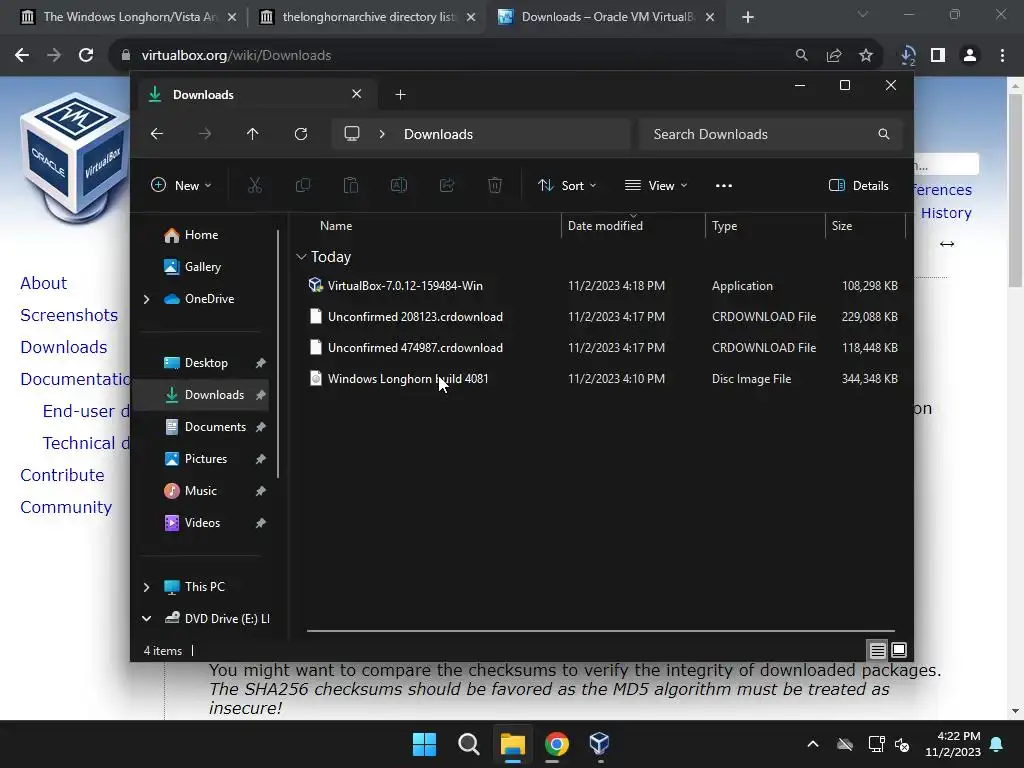This screenshot has width=1024, height=768.
Task: Switch to thelonghornarchive directory listing tab
Action: pos(368,17)
